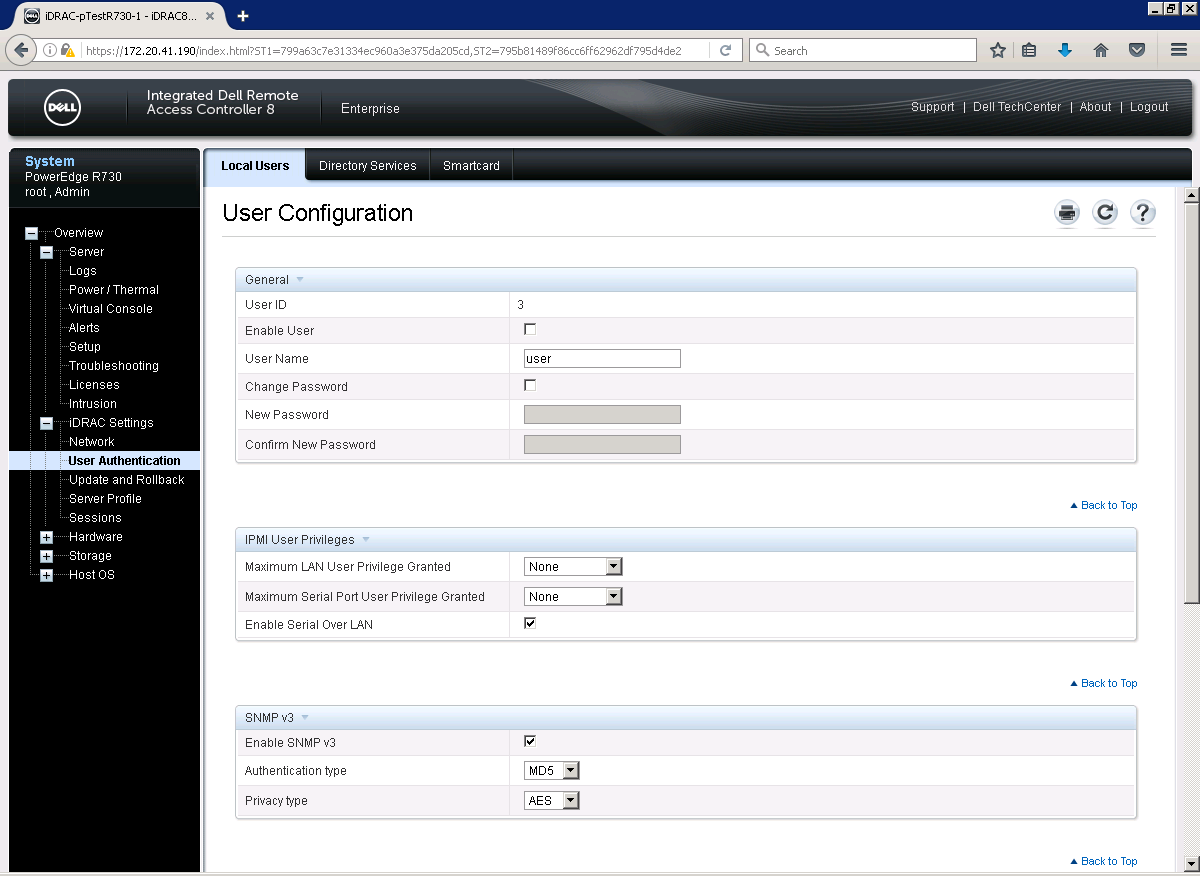Disable Serial Over LAN
1200x876 pixels.
coord(529,622)
